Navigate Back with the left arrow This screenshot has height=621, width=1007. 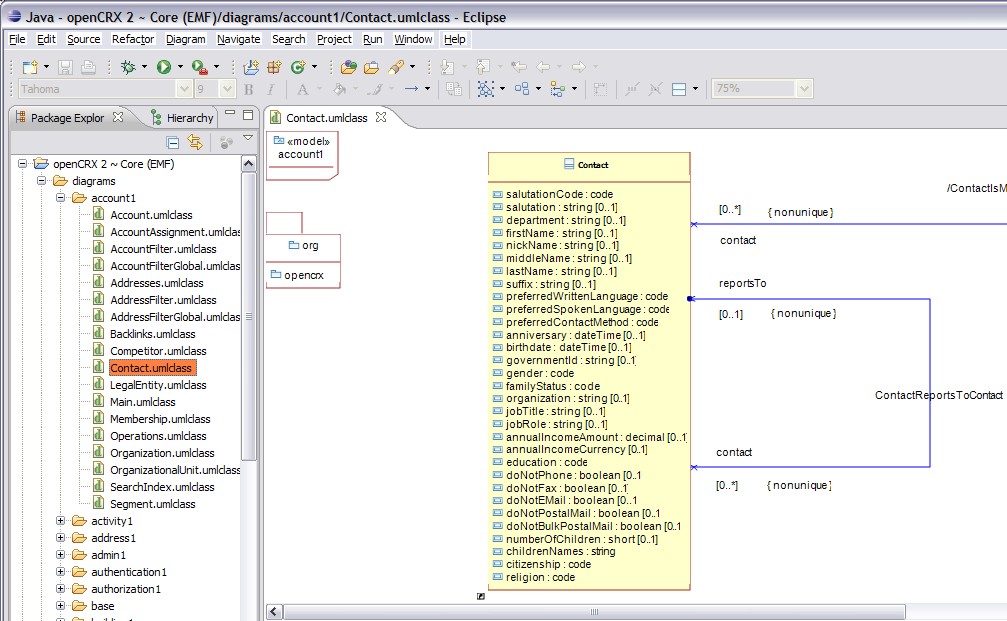tap(543, 67)
